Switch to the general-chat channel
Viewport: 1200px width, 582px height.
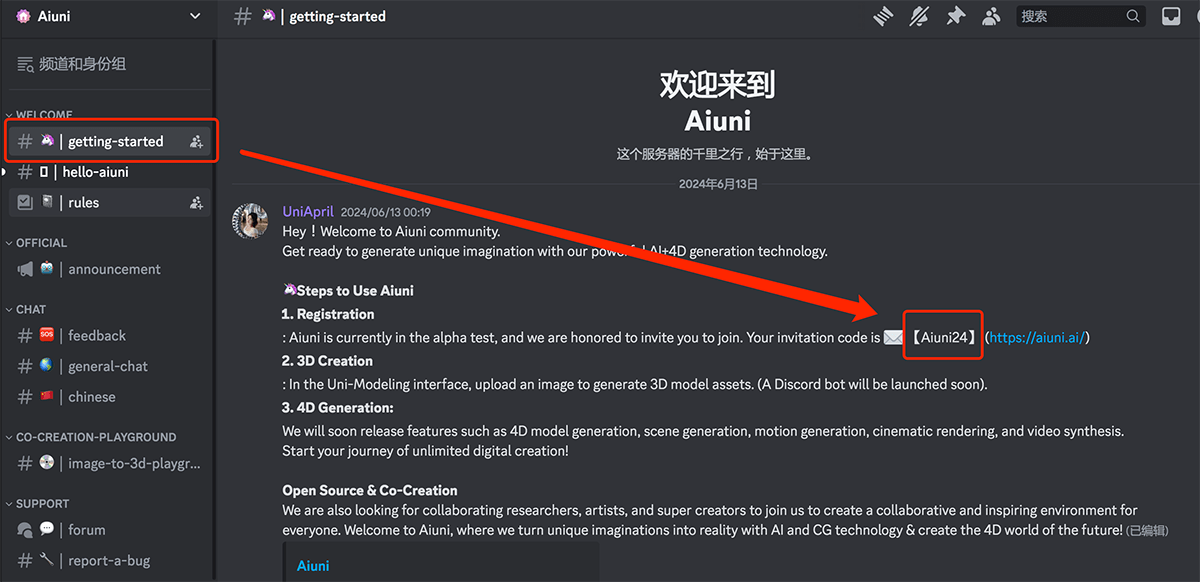coord(107,366)
